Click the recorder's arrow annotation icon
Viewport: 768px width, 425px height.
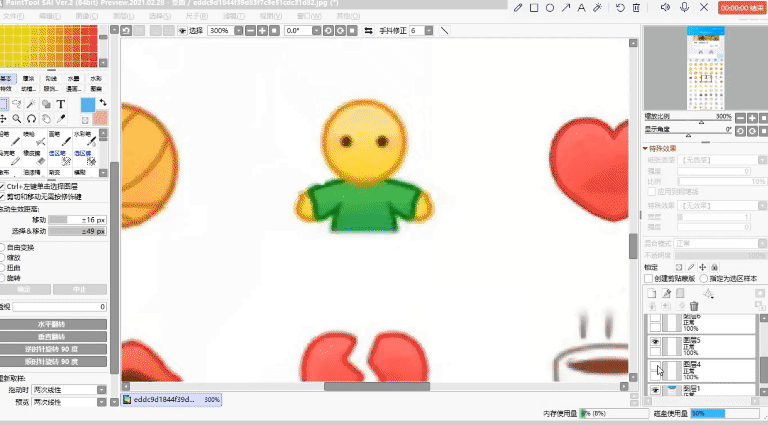[566, 7]
